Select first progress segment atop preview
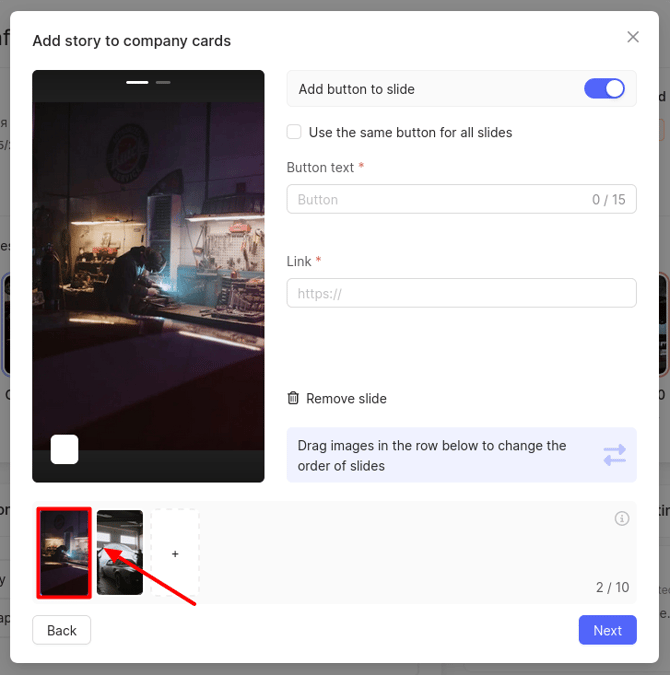The width and height of the screenshot is (670, 675). [137, 82]
